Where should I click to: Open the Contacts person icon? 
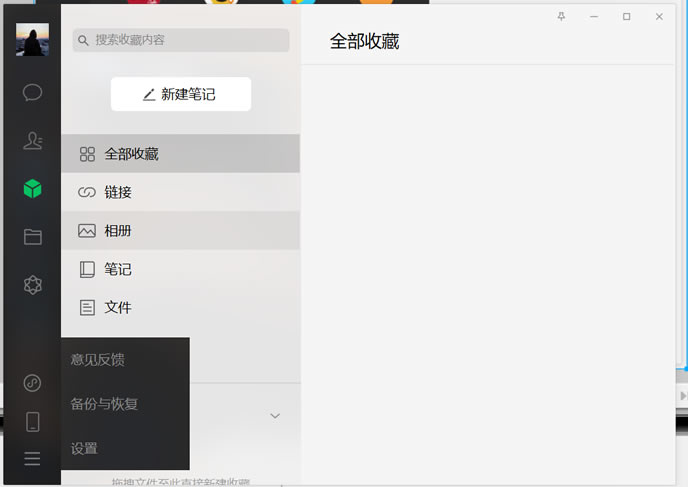tap(33, 141)
